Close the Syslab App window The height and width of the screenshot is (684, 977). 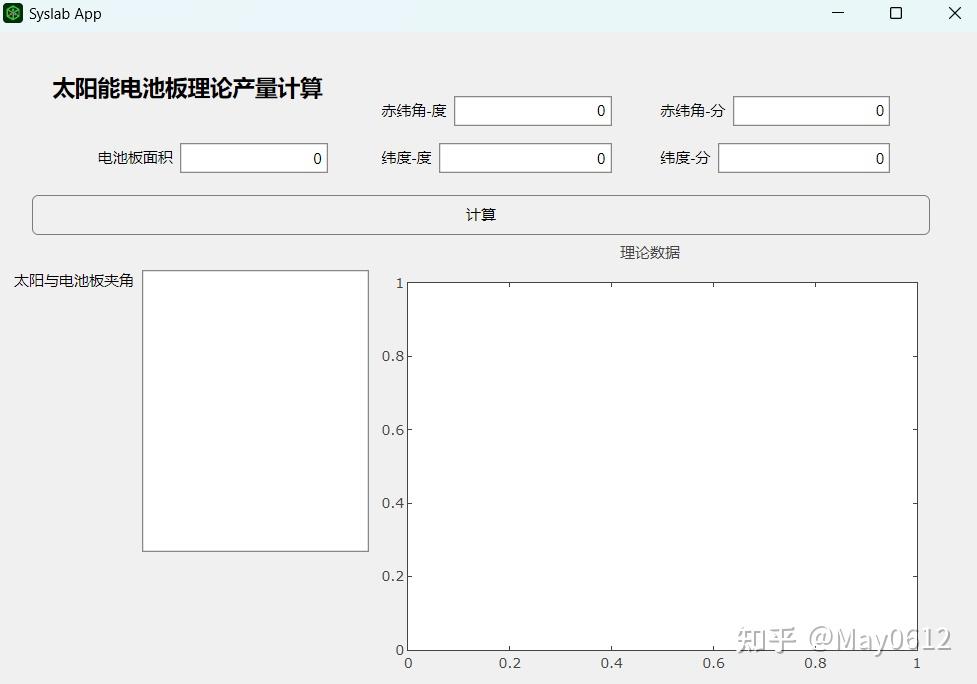point(955,13)
